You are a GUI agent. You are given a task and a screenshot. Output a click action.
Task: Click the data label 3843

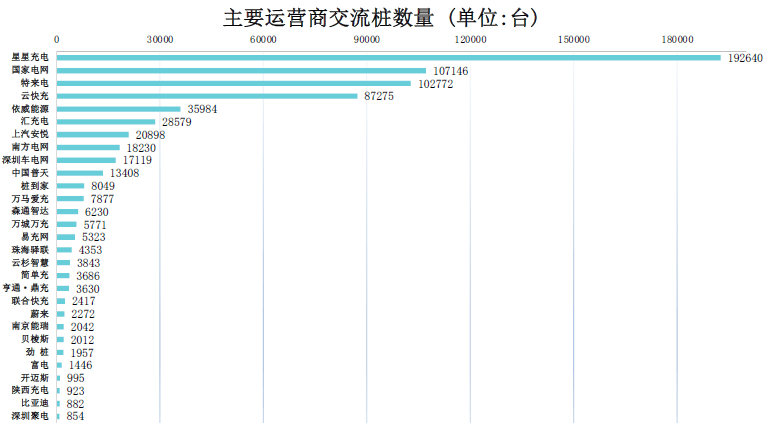(x=88, y=263)
